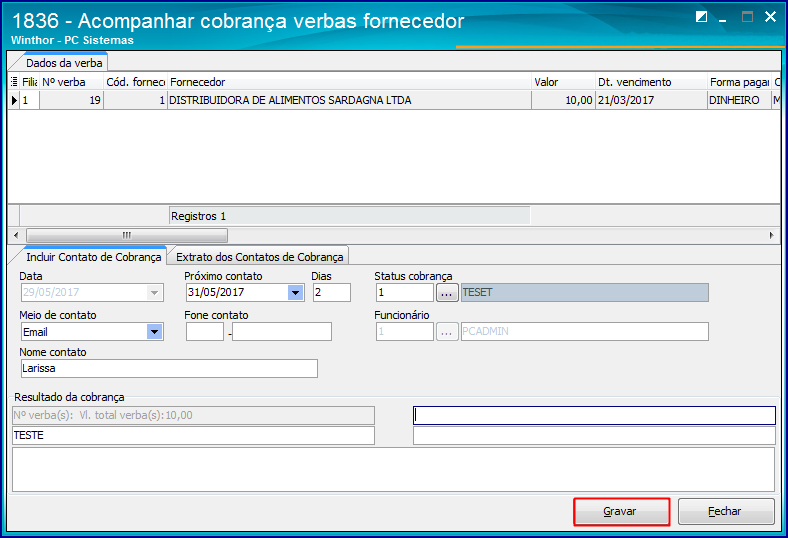The height and width of the screenshot is (538, 788).
Task: Expand the Meio de contato combo box
Action: tap(154, 332)
